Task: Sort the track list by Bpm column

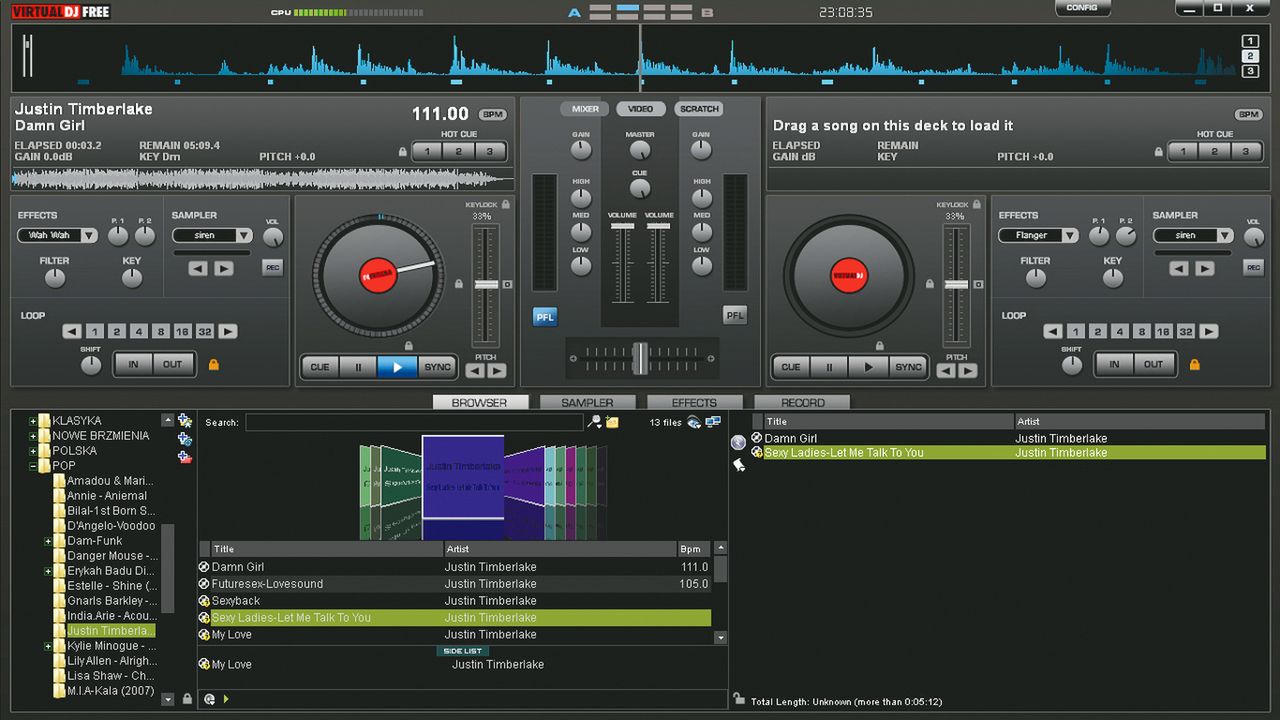Action: 693,549
